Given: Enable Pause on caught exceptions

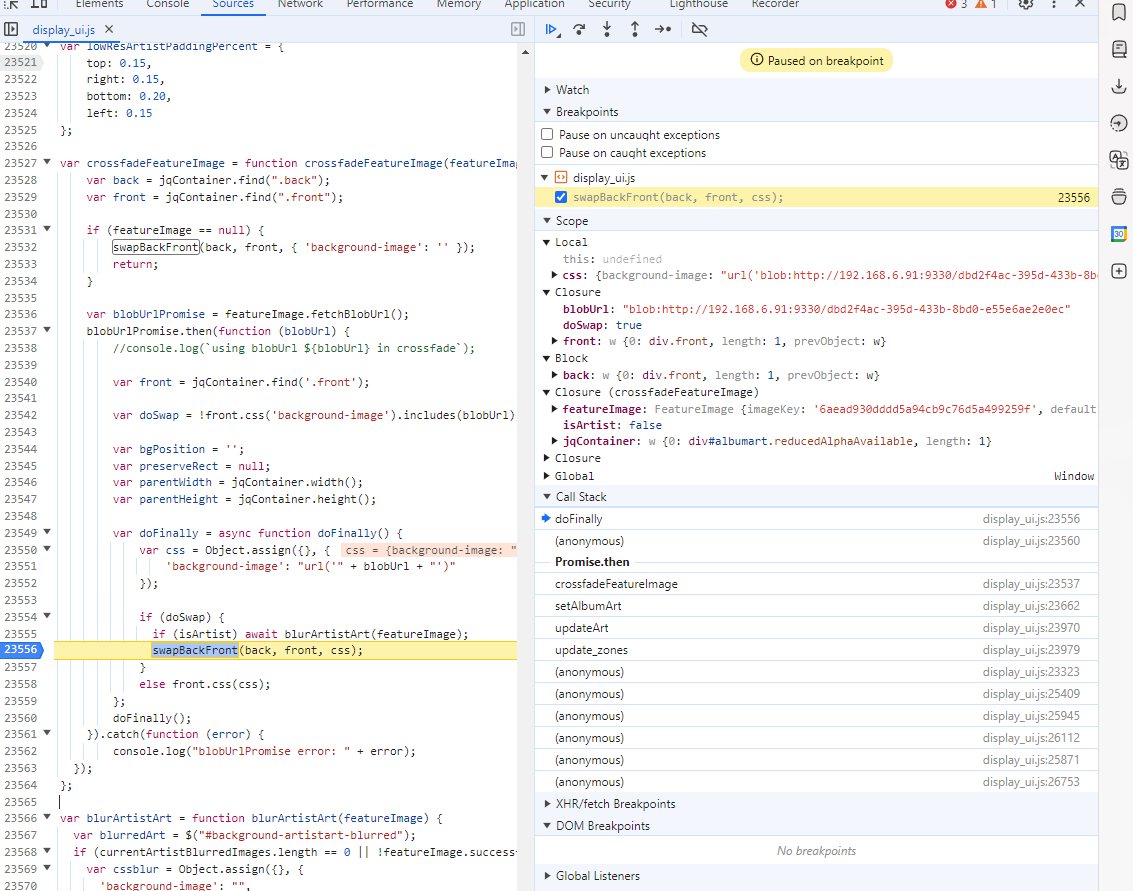Looking at the screenshot, I should [x=547, y=152].
